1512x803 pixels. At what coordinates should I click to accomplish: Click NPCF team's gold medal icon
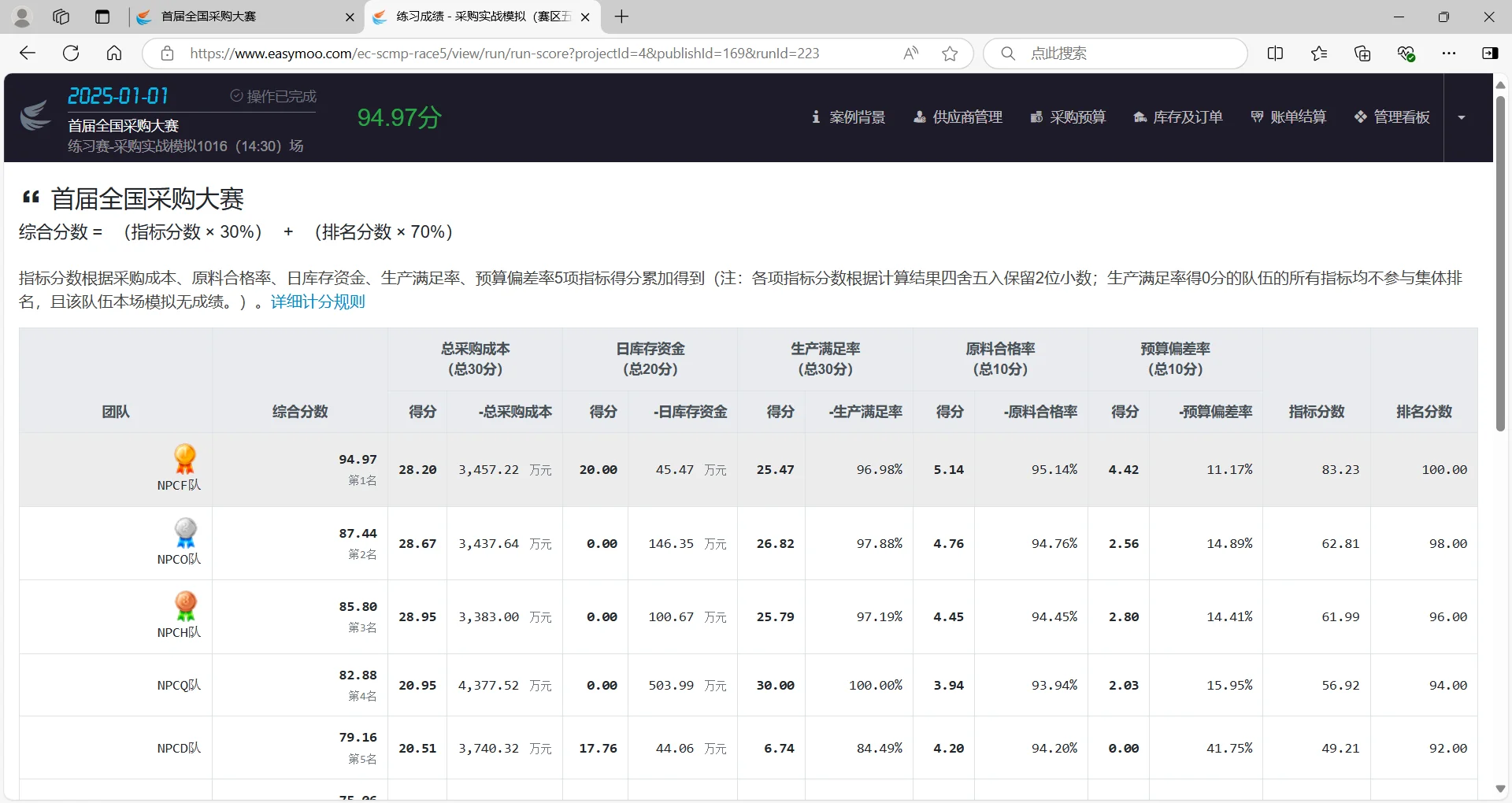point(185,458)
